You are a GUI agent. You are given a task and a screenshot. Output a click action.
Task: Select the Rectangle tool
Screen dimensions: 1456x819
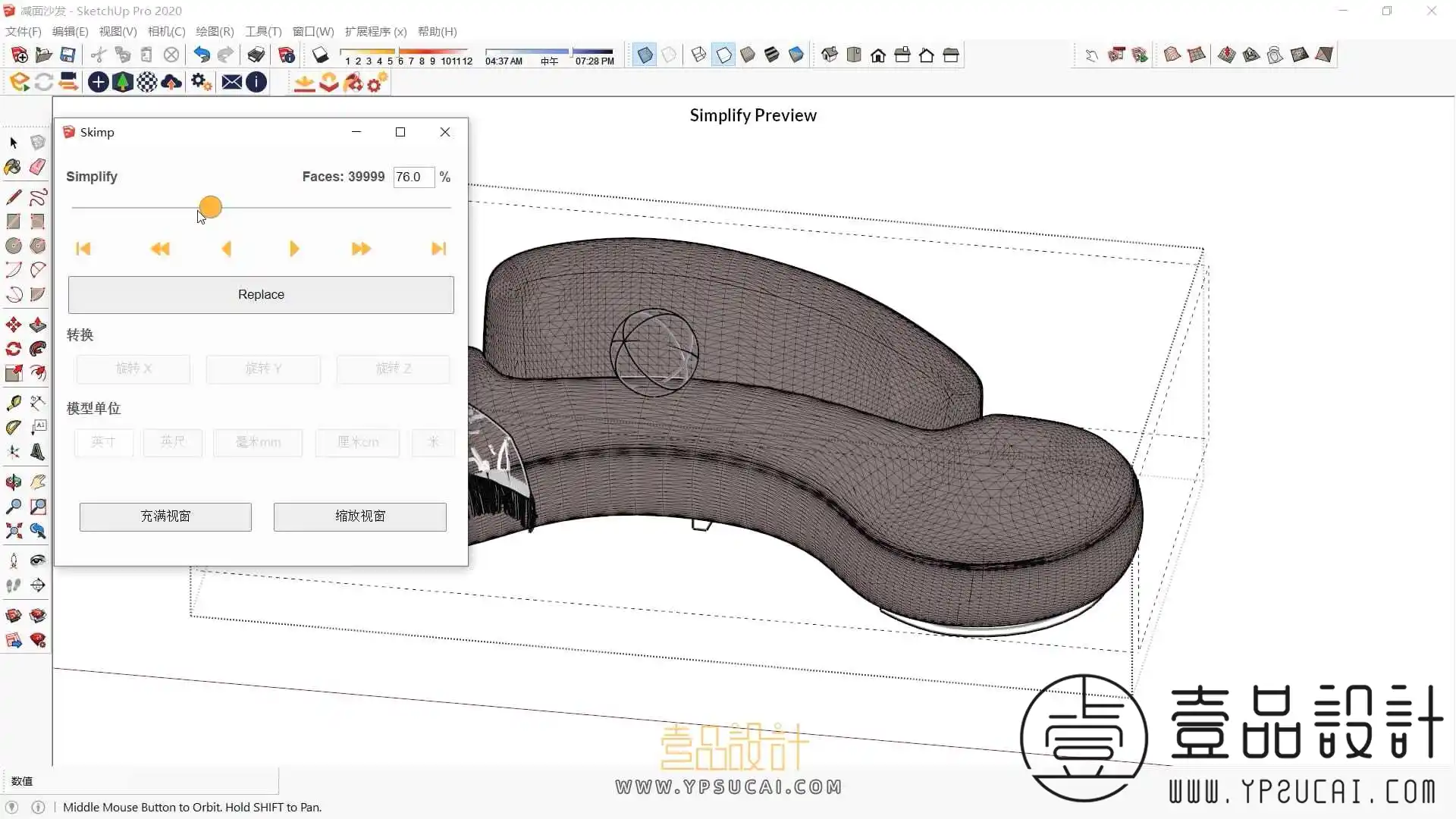(13, 221)
